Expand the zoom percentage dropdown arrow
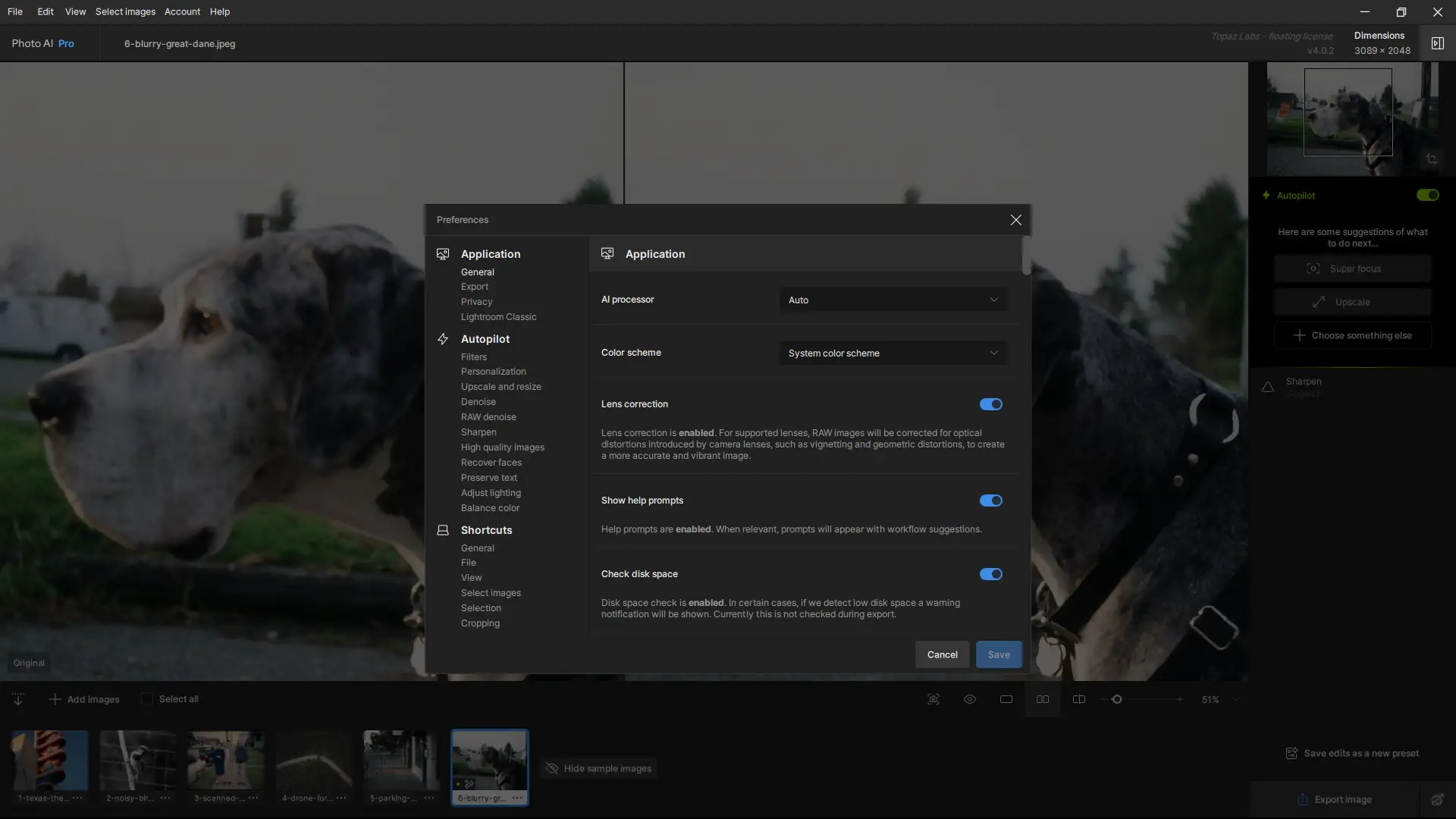The width and height of the screenshot is (1456, 819). click(x=1236, y=699)
